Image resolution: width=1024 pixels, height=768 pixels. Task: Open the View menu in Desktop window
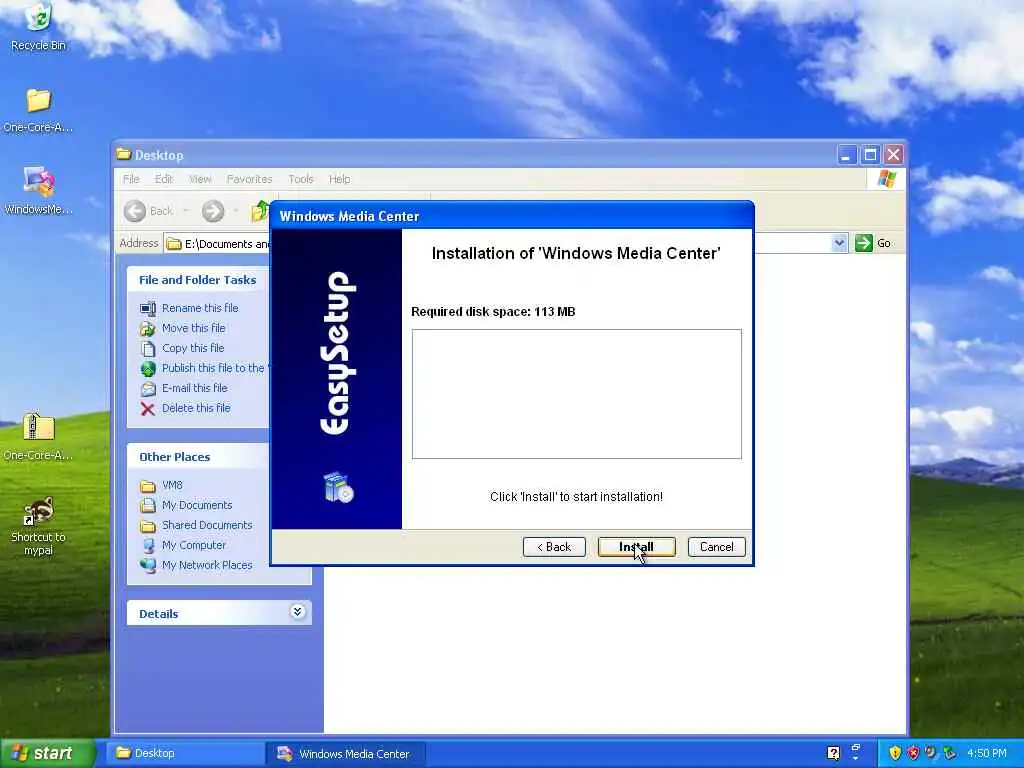(200, 179)
